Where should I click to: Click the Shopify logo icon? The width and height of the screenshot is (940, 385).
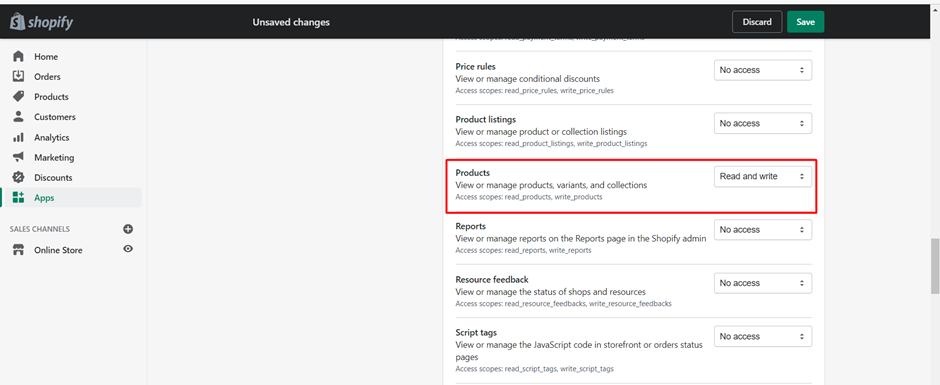(x=17, y=22)
